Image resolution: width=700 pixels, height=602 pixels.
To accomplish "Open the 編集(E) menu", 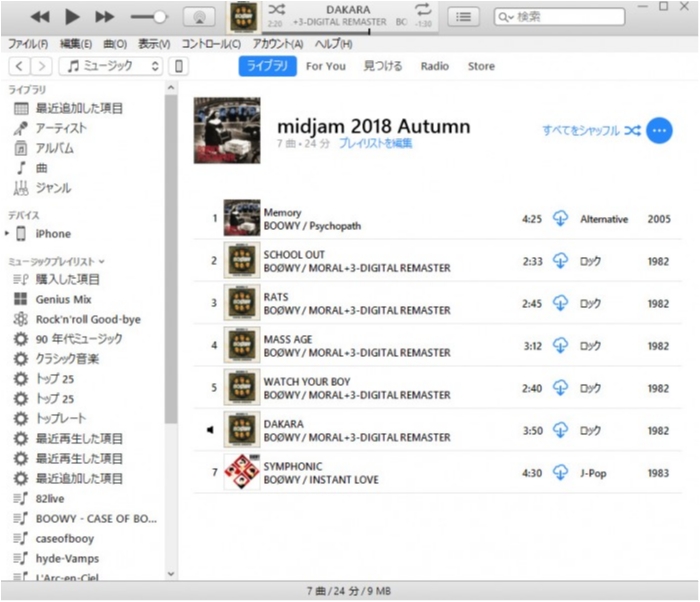I will [x=76, y=44].
